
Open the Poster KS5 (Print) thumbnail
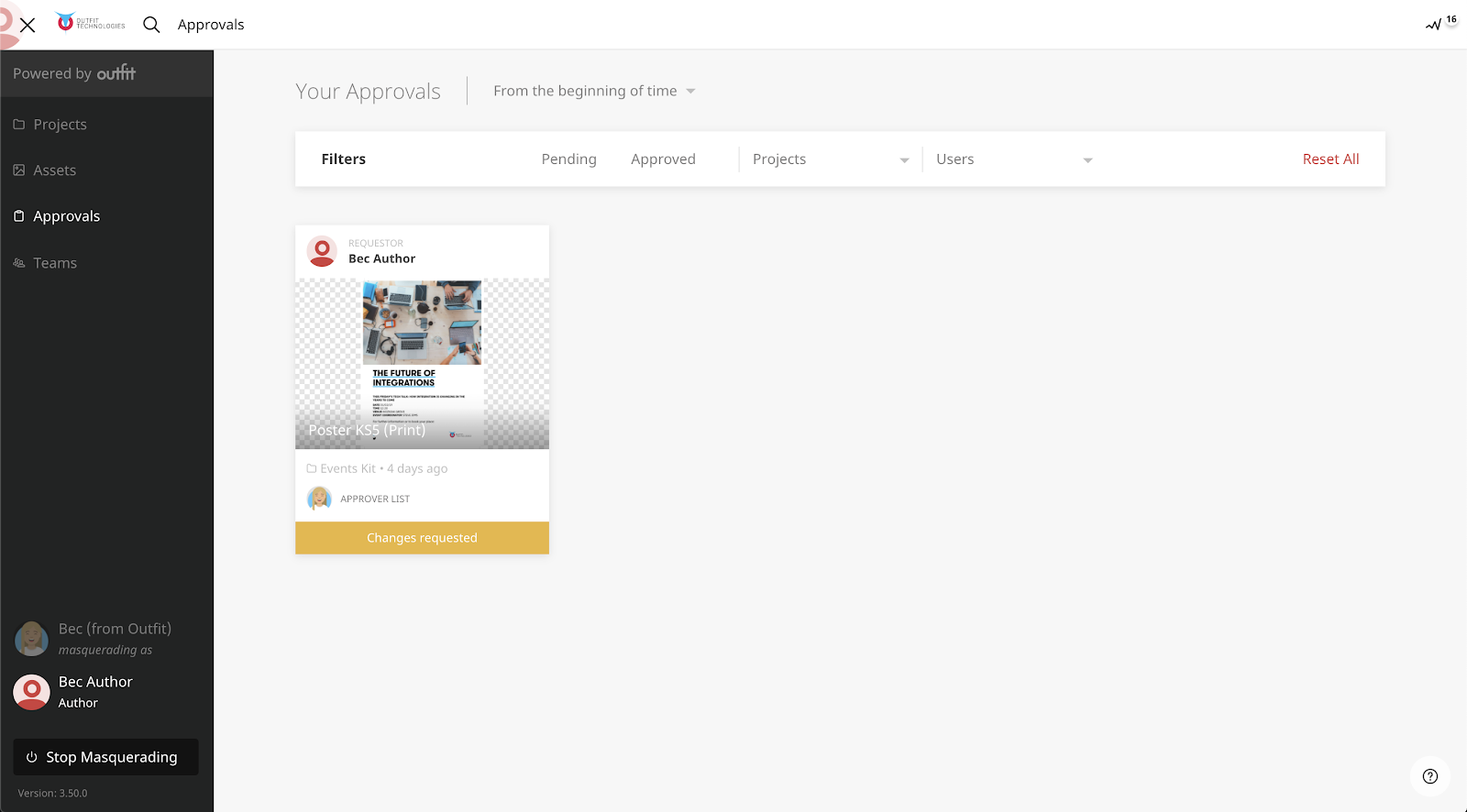pos(422,364)
